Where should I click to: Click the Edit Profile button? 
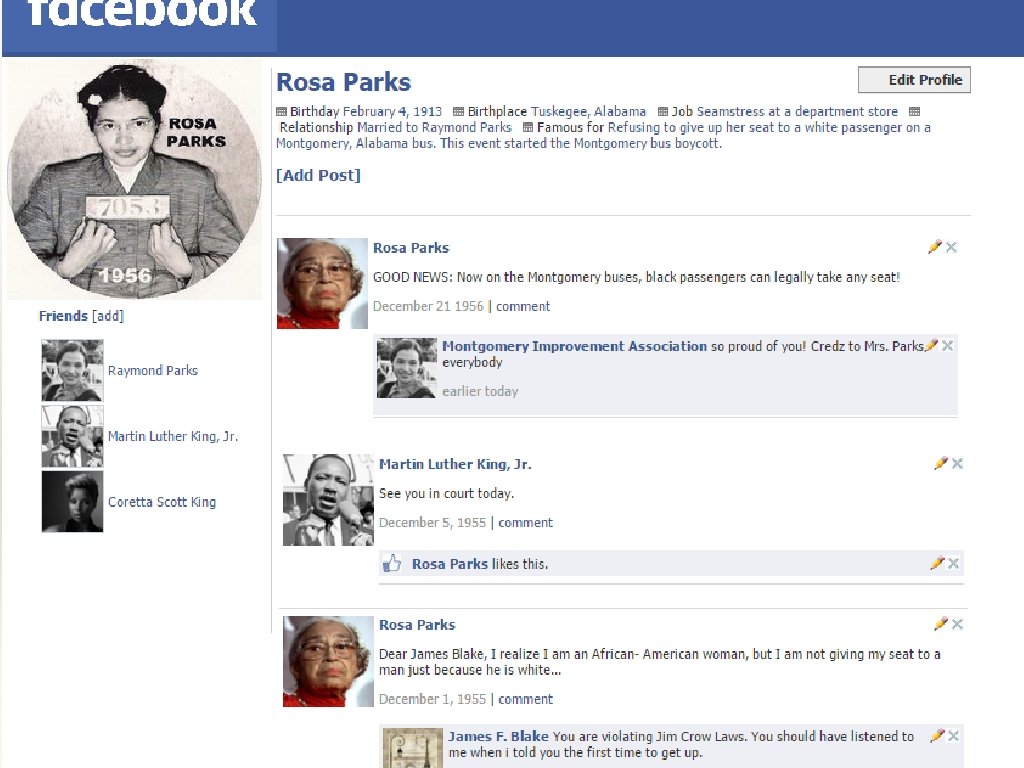point(914,80)
